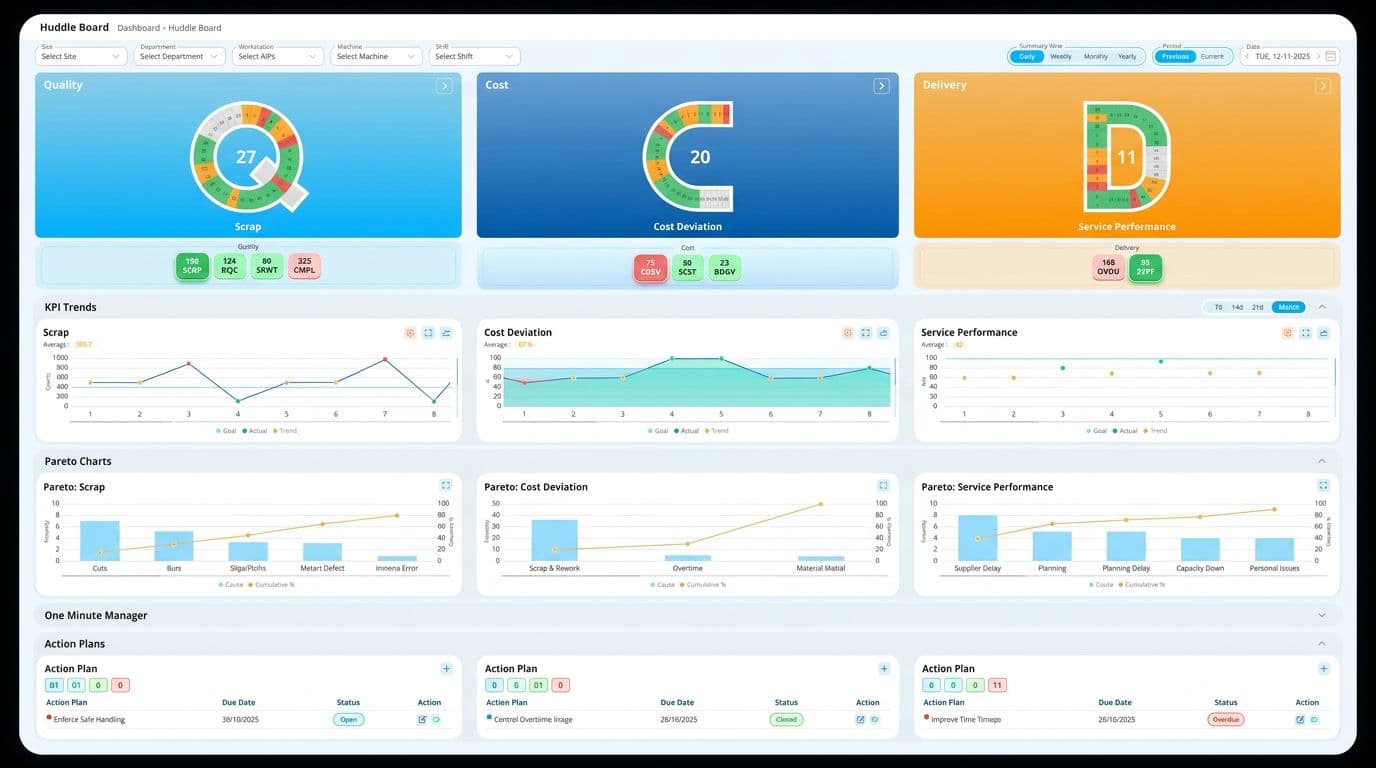Expand Pareto: Cost Deviation chart to fullscreen
Viewport: 1376px width, 768px height.
(x=883, y=485)
